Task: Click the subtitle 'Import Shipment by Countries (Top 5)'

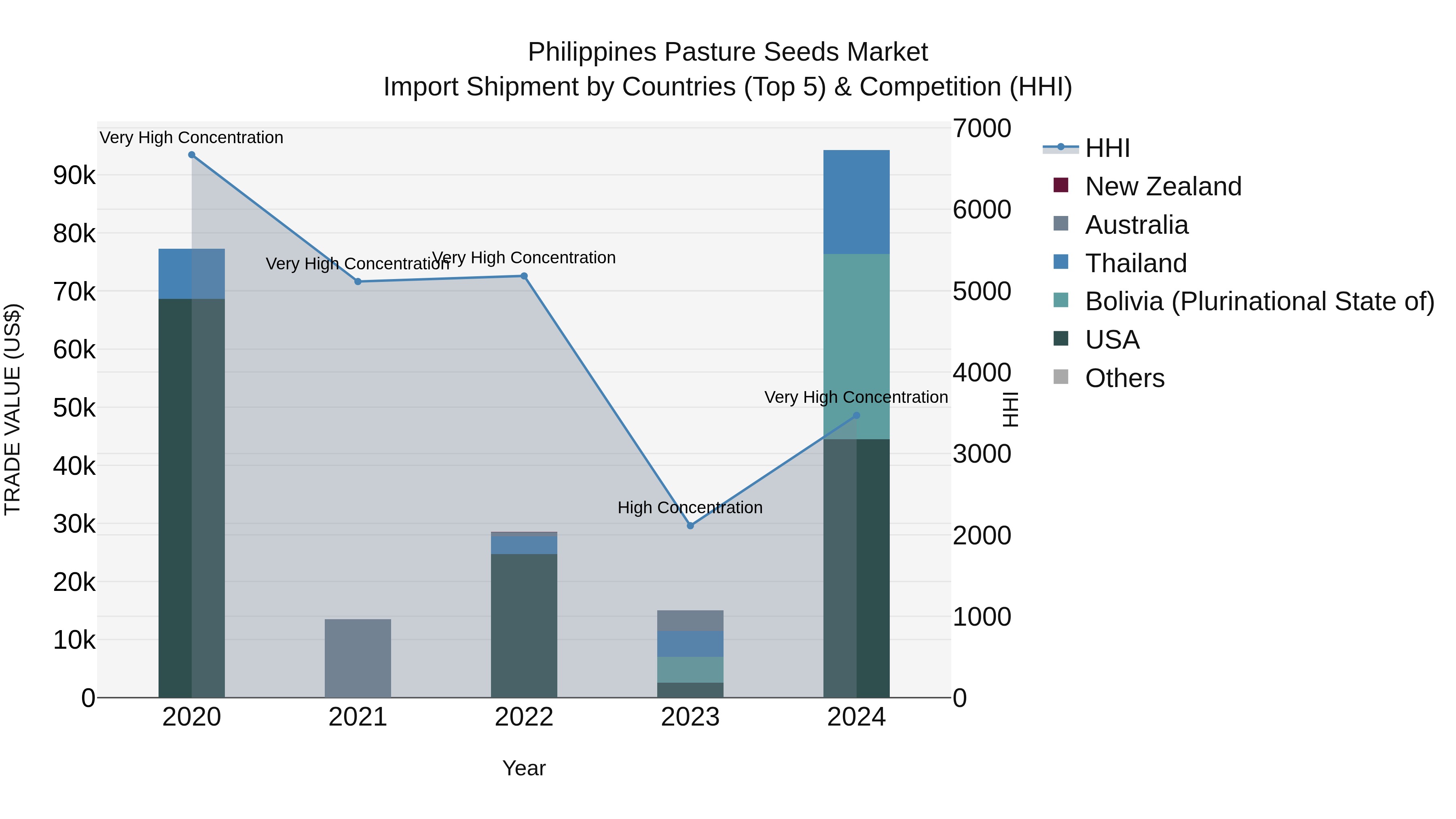Action: click(604, 87)
